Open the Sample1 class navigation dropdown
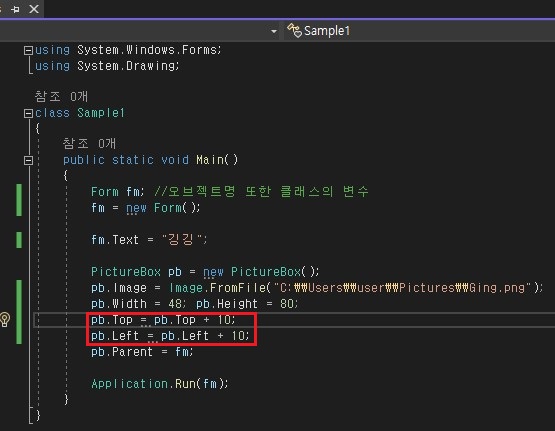 tap(419, 31)
